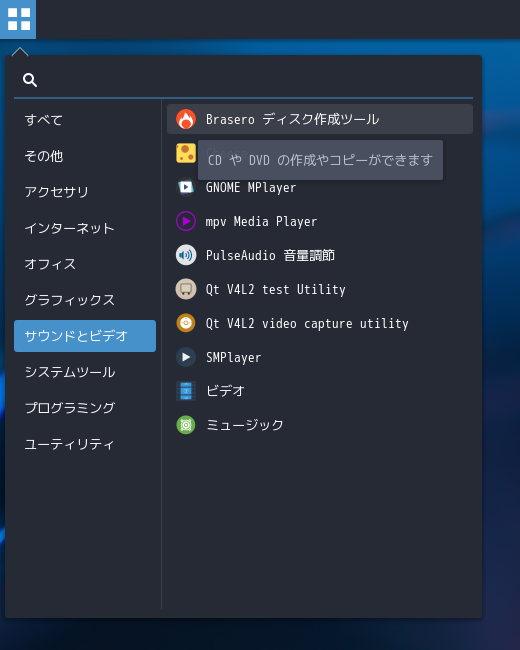Open PulseAudio 音量調節 text entry

[x=270, y=255]
